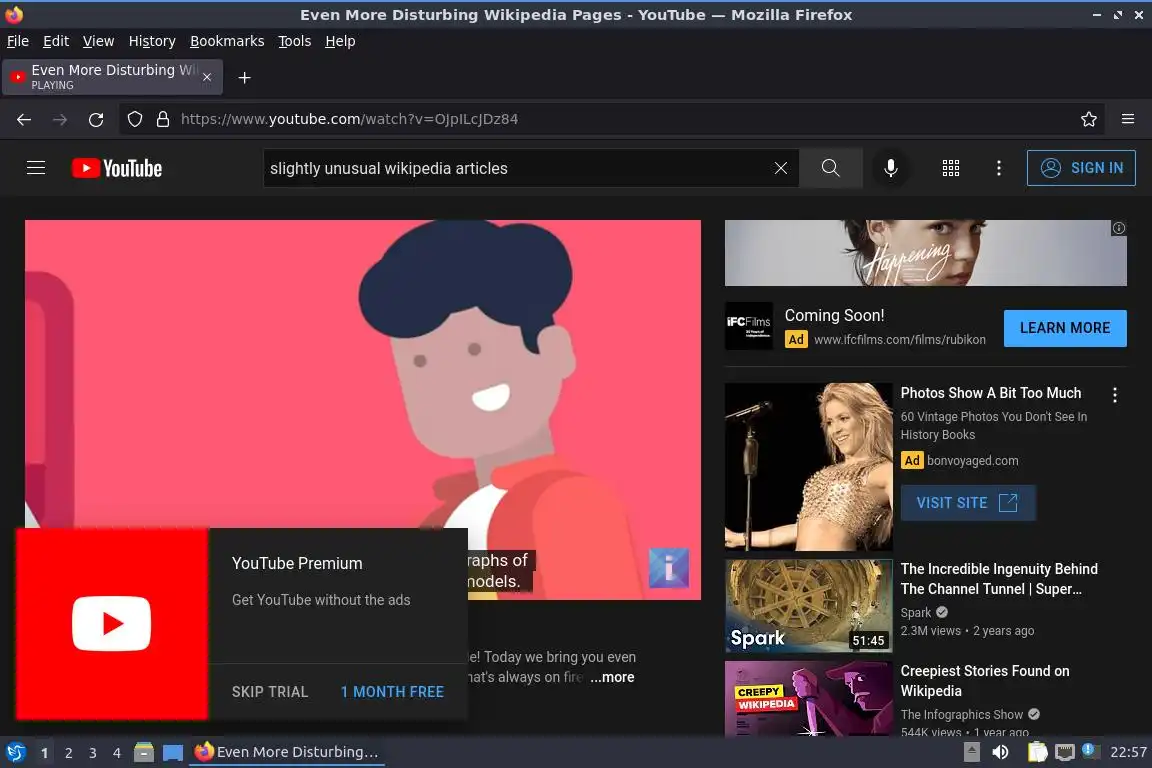
Task: Show ad info icon on banner
Action: coord(1118,228)
